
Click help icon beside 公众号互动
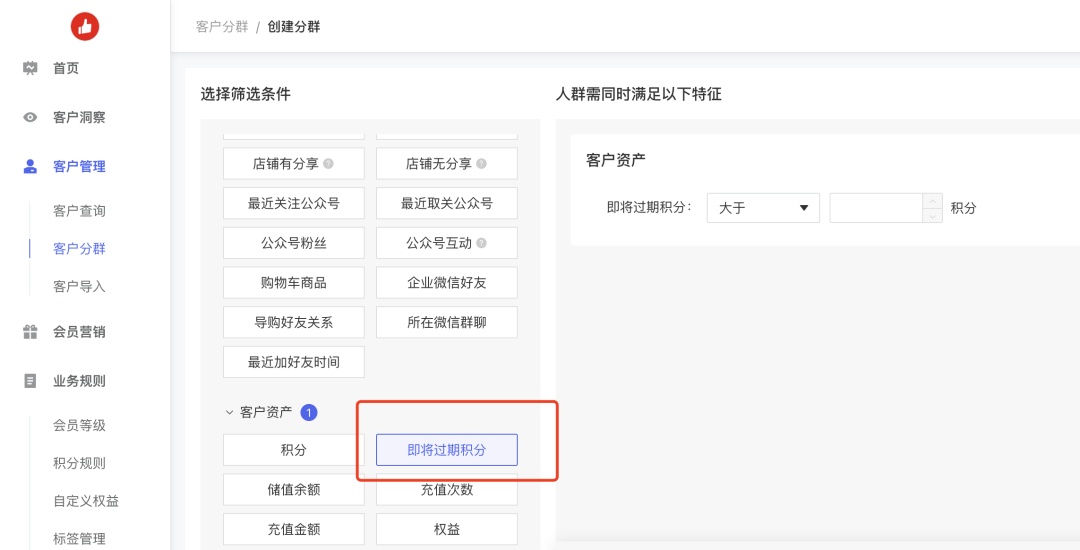click(481, 243)
